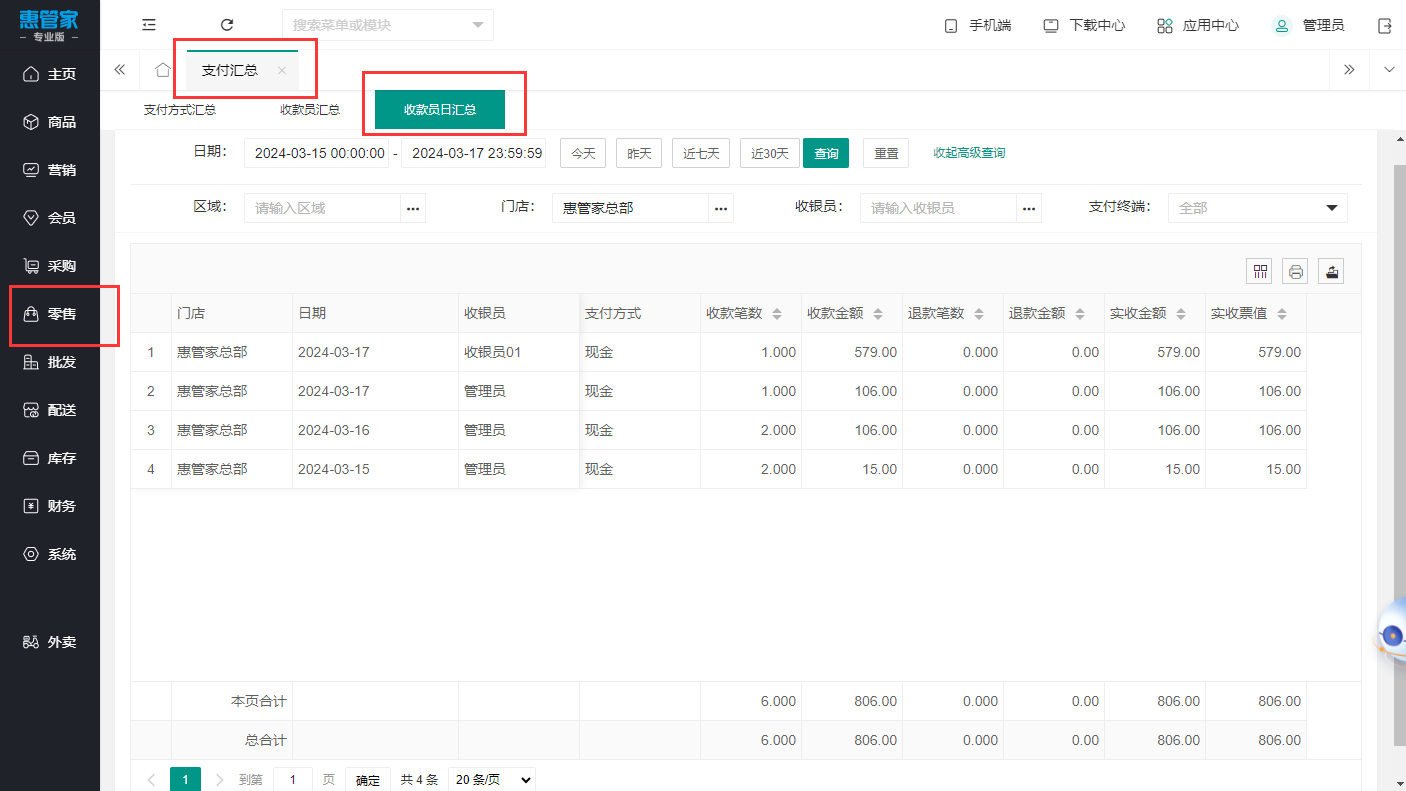The image size is (1406, 791).
Task: Open 下载中心 download center
Action: (x=1084, y=26)
